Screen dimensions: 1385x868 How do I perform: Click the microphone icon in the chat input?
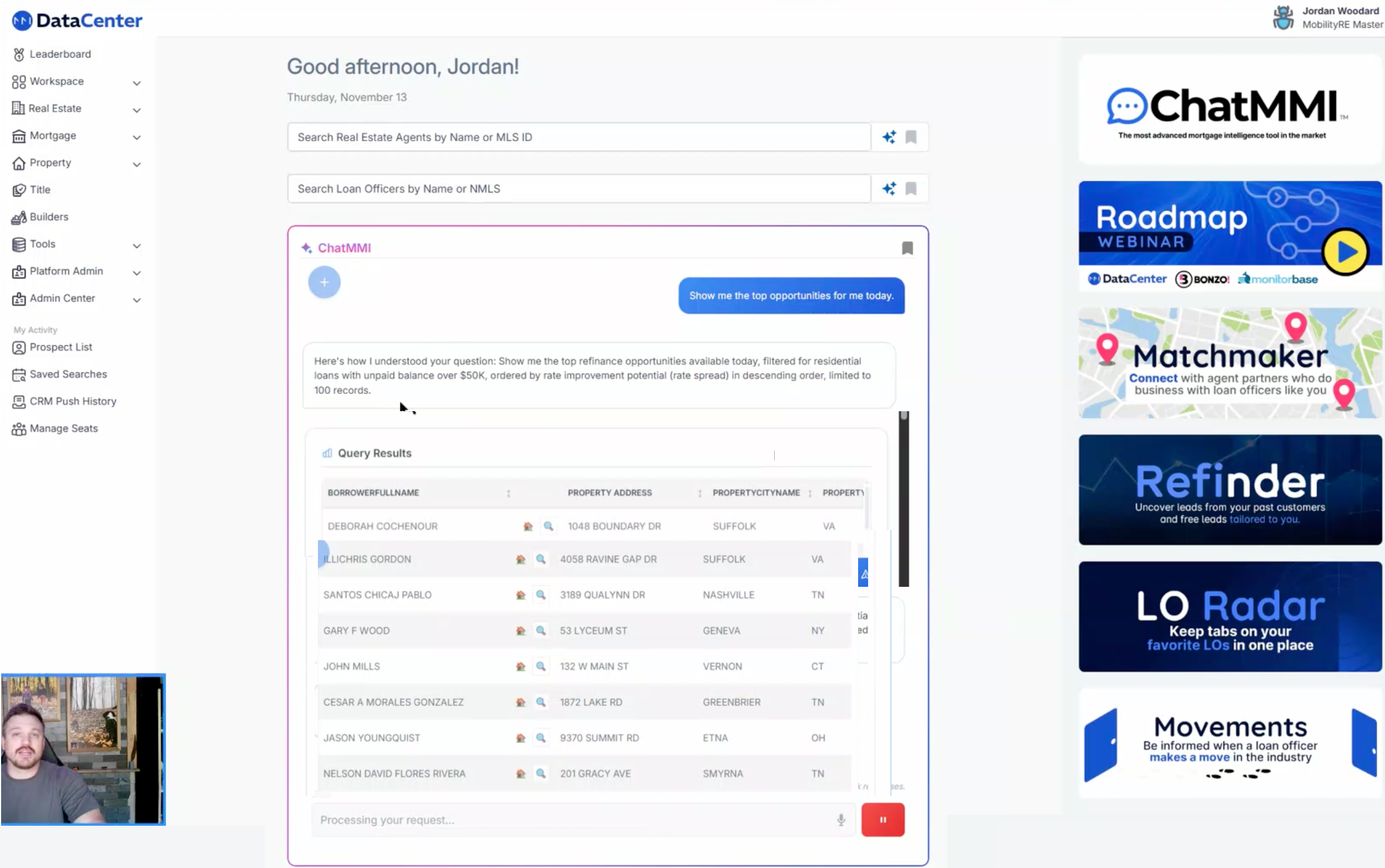pos(841,820)
